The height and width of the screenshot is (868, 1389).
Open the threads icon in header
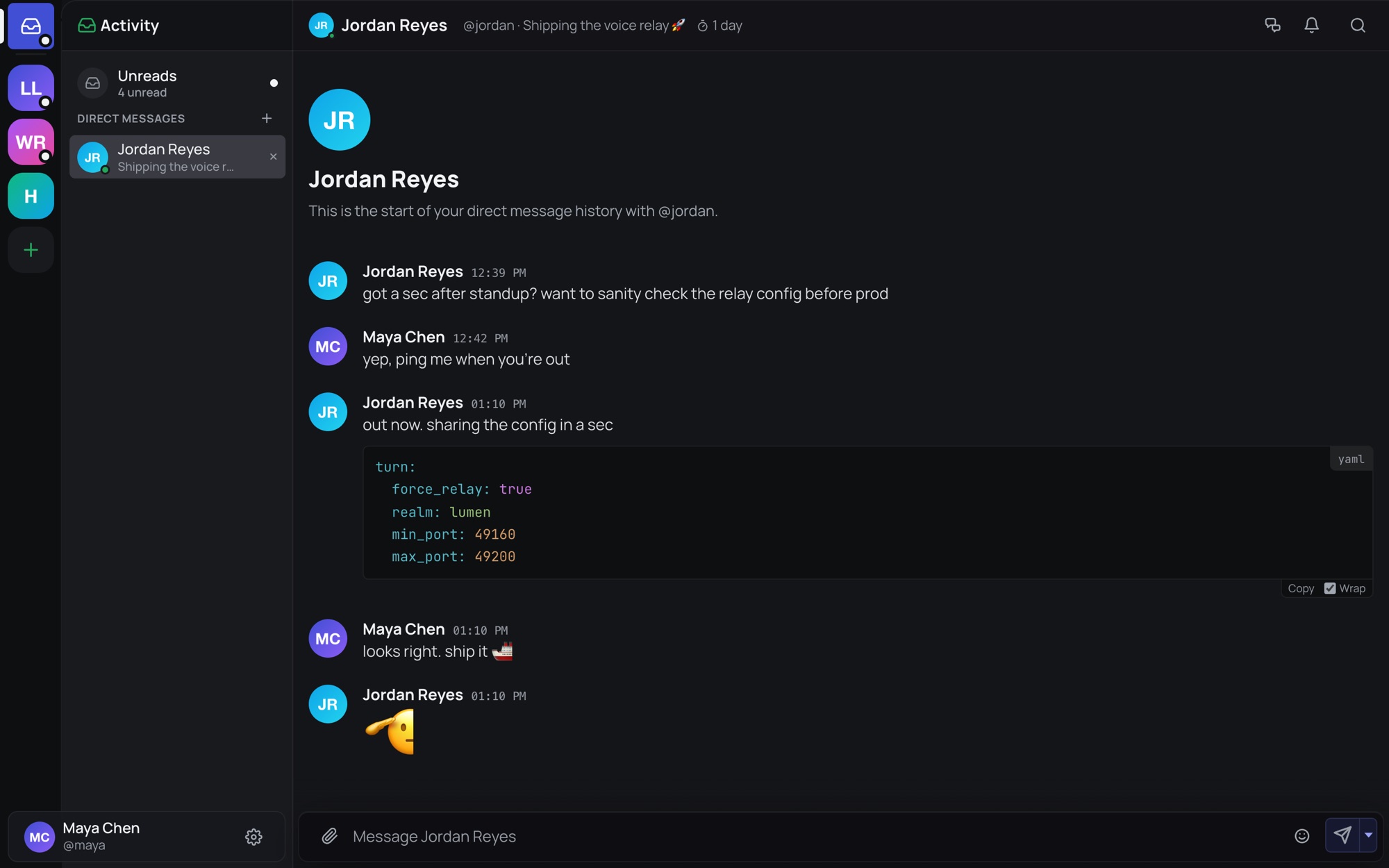click(1272, 26)
